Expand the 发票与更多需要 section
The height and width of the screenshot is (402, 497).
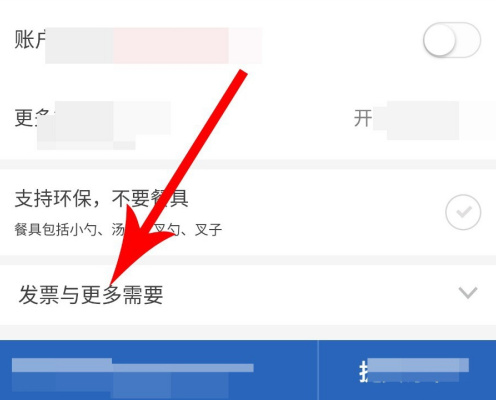[248, 294]
